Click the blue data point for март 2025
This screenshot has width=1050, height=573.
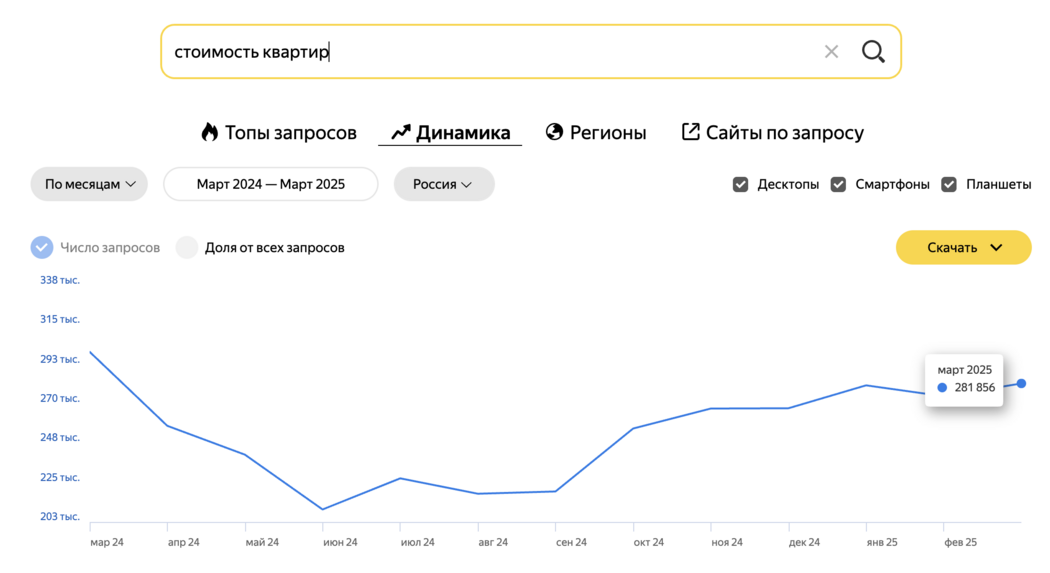click(x=1021, y=384)
